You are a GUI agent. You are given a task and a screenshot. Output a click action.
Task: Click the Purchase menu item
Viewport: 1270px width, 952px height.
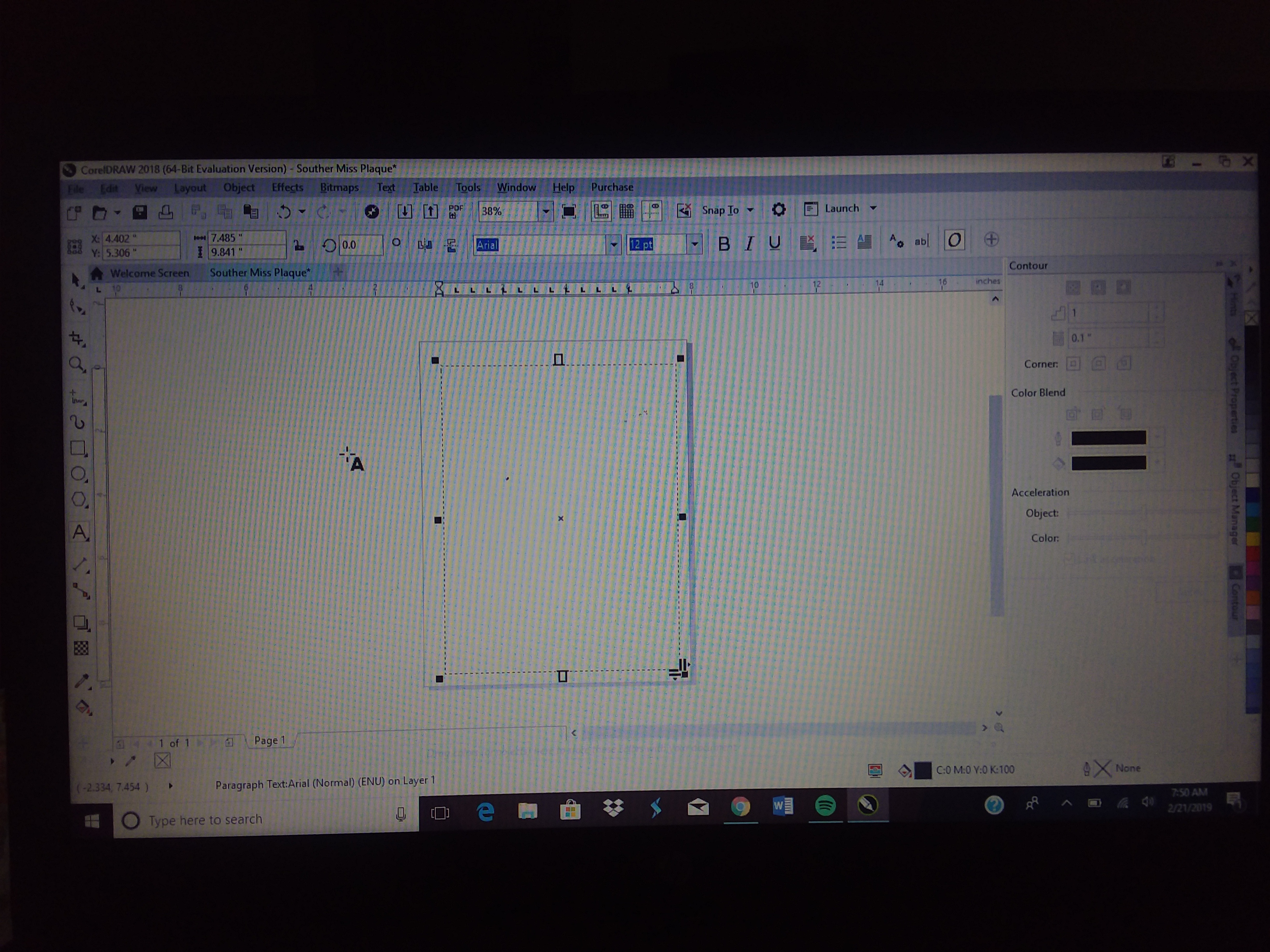(612, 187)
